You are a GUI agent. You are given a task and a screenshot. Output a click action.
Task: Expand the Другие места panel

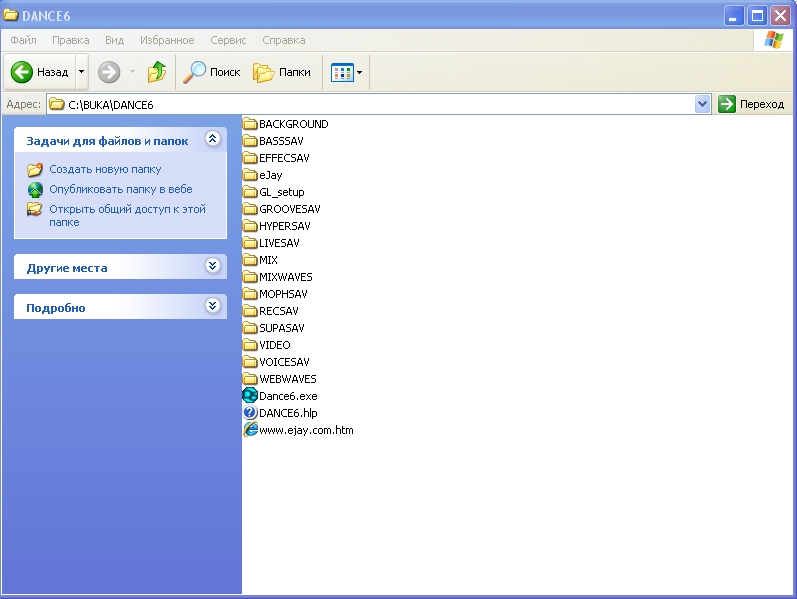point(212,265)
